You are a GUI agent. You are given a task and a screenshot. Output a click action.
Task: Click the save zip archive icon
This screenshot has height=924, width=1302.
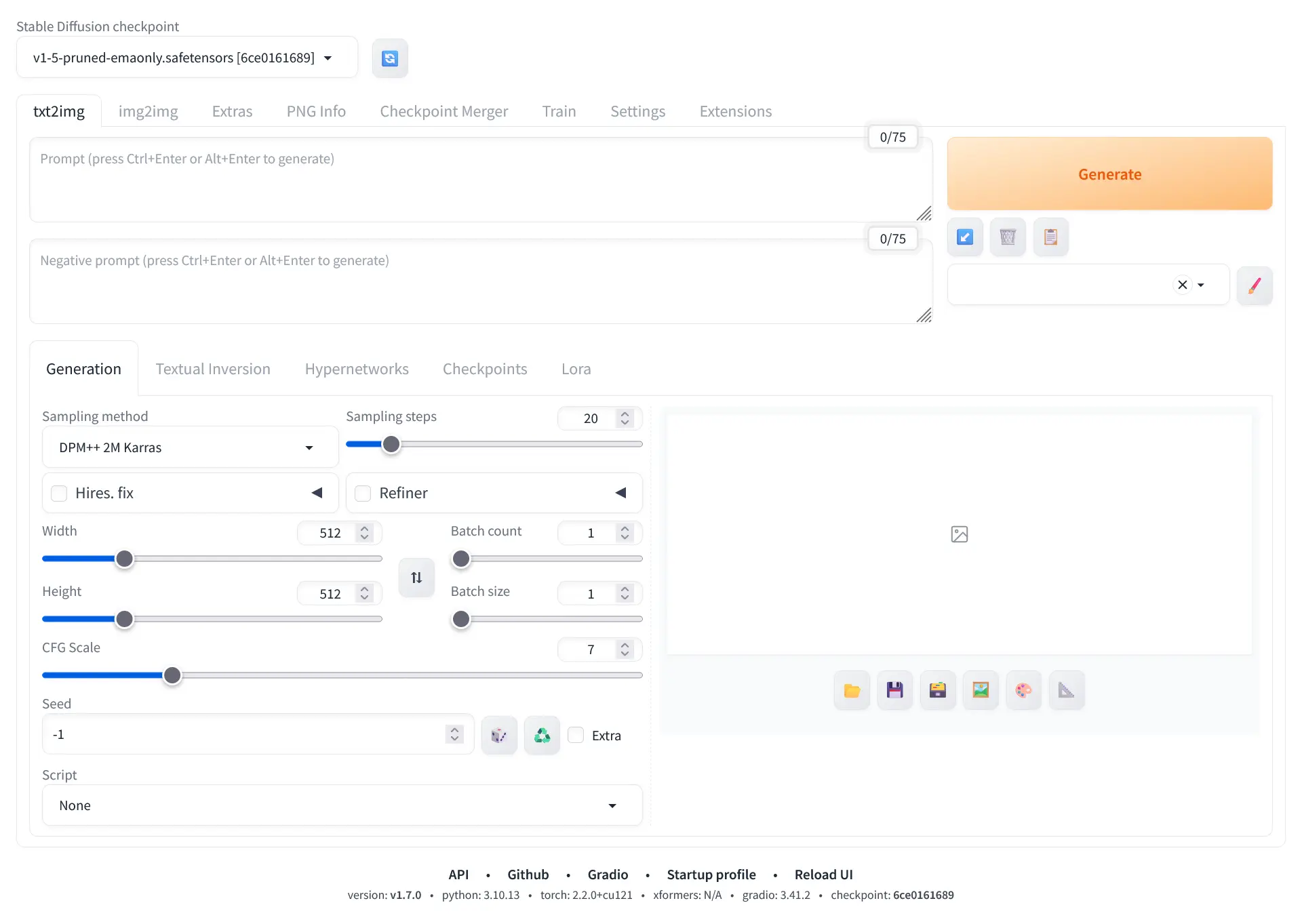click(x=938, y=690)
